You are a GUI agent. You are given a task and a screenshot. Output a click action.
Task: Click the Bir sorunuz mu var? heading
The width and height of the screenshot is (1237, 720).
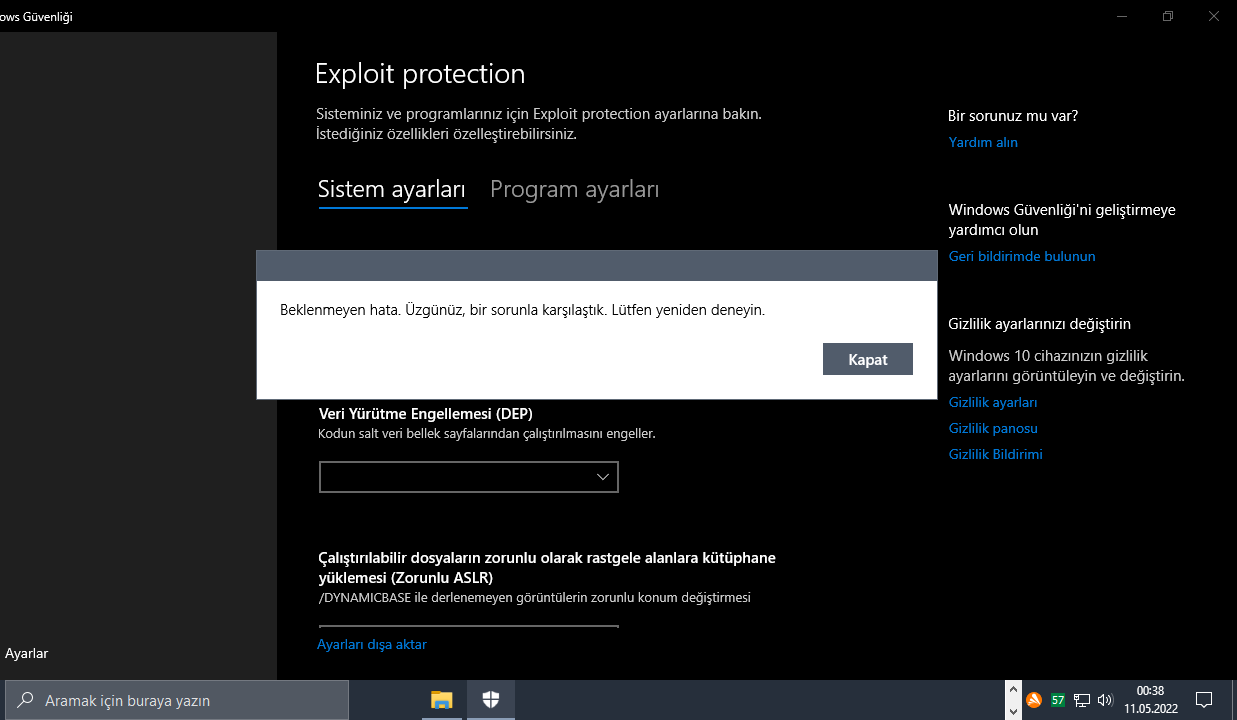[x=1013, y=116]
